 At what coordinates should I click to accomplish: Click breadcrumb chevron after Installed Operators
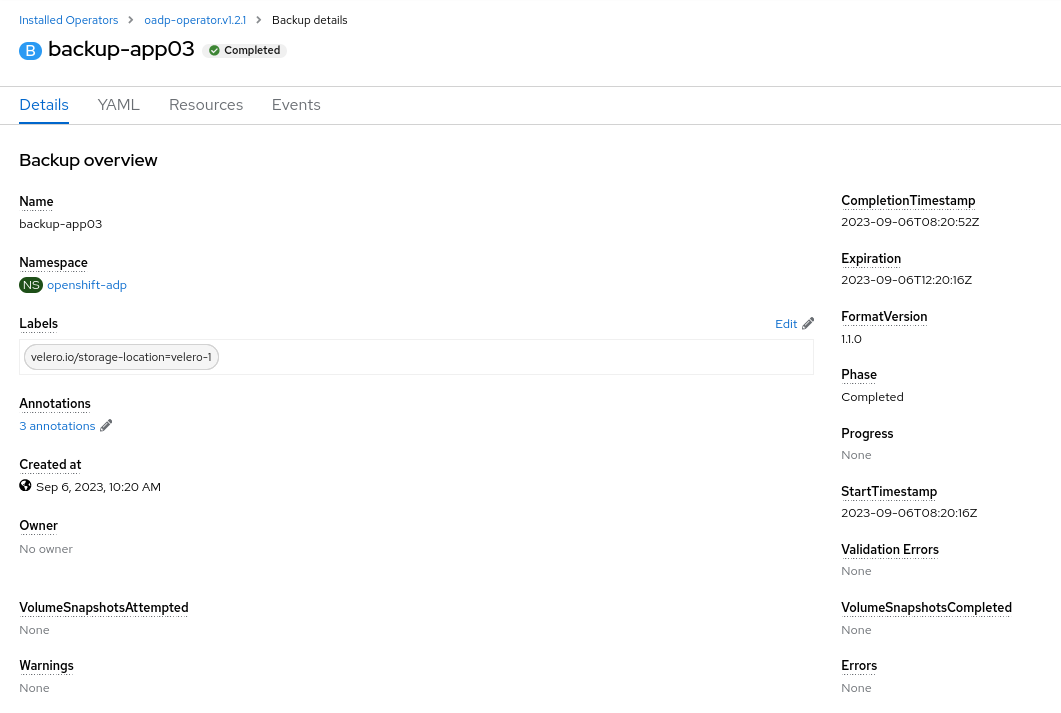tap(131, 20)
